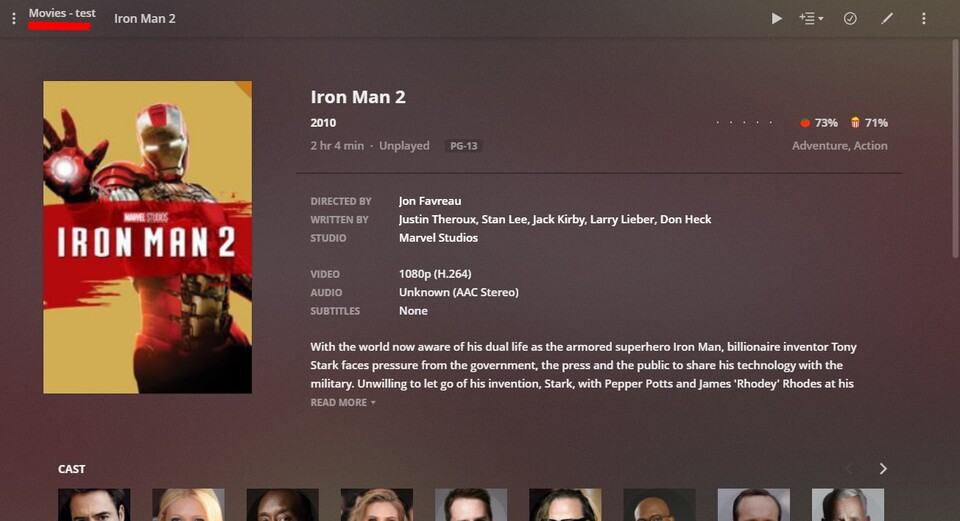Go back to the Movies - test library
The image size is (960, 521).
click(62, 13)
